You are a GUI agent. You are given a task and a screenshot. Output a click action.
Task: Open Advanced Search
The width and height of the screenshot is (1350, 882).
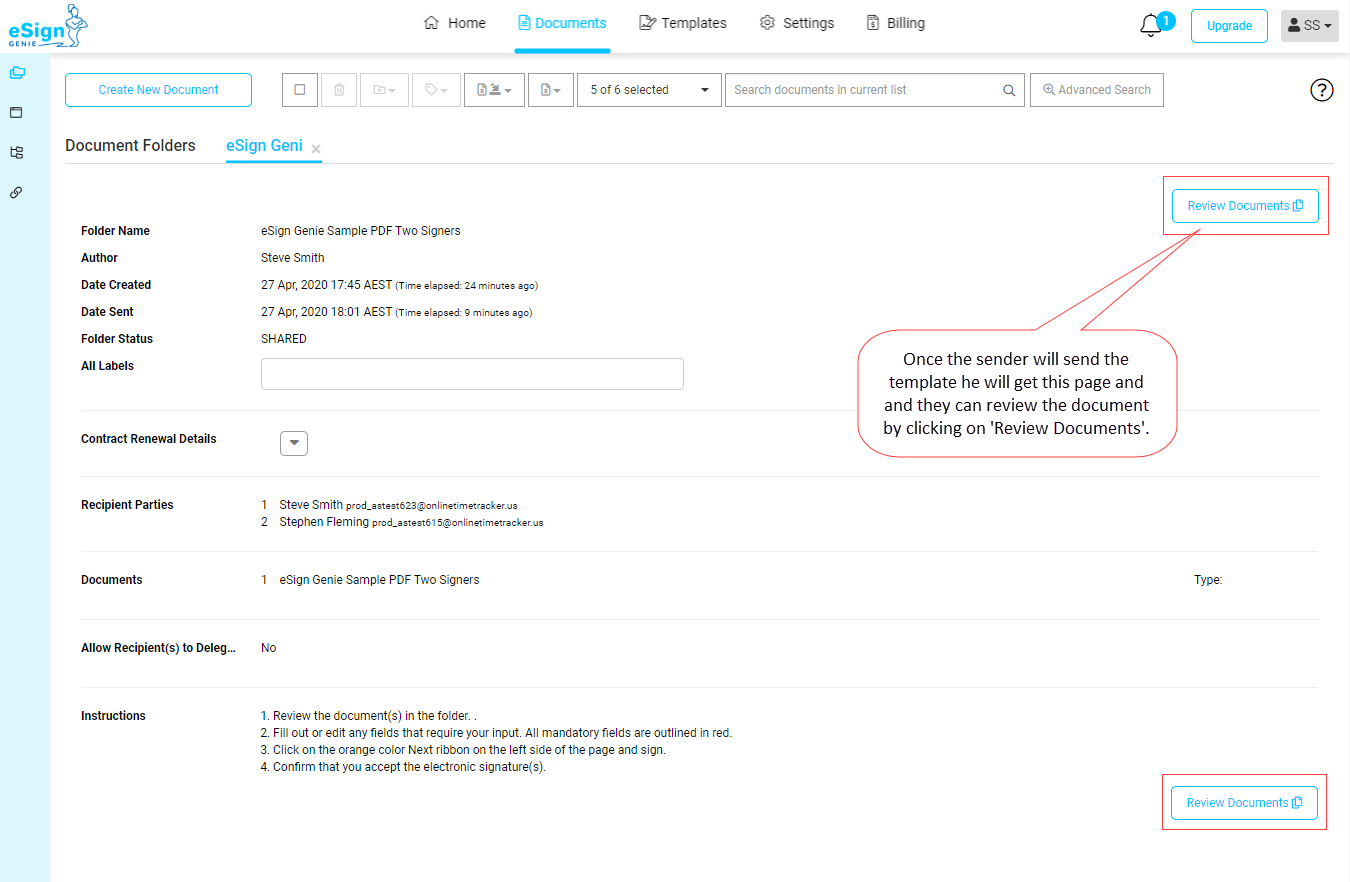click(x=1097, y=90)
